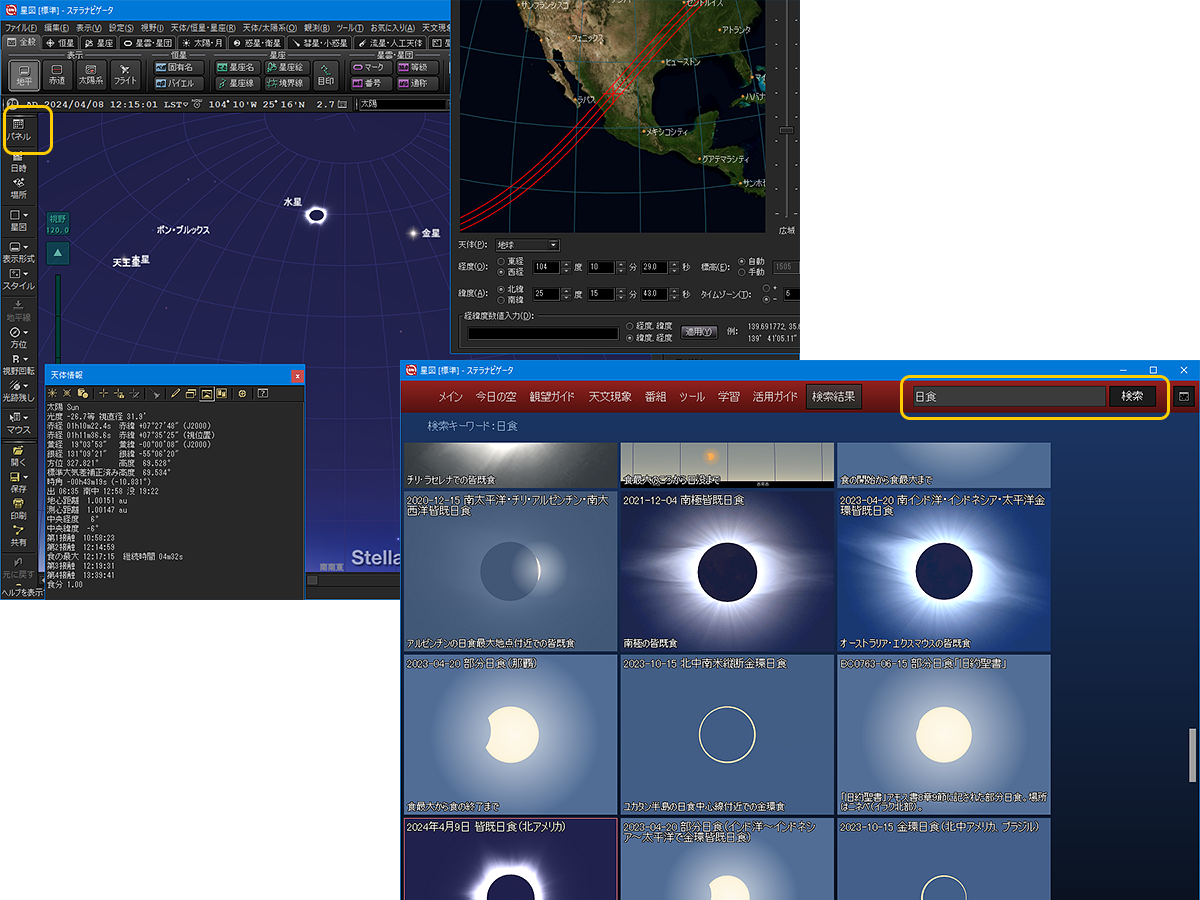This screenshot has height=900, width=1200.
Task: Click the 印刷 print icon
Action: pos(19,509)
